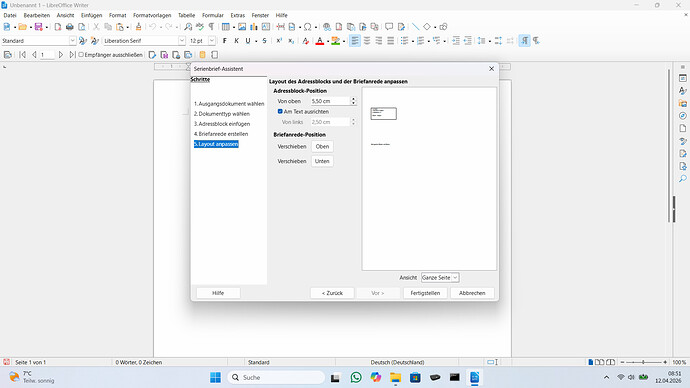Viewport: 690px width, 388px height.
Task: Click the Oben move button
Action: pyautogui.click(x=322, y=146)
